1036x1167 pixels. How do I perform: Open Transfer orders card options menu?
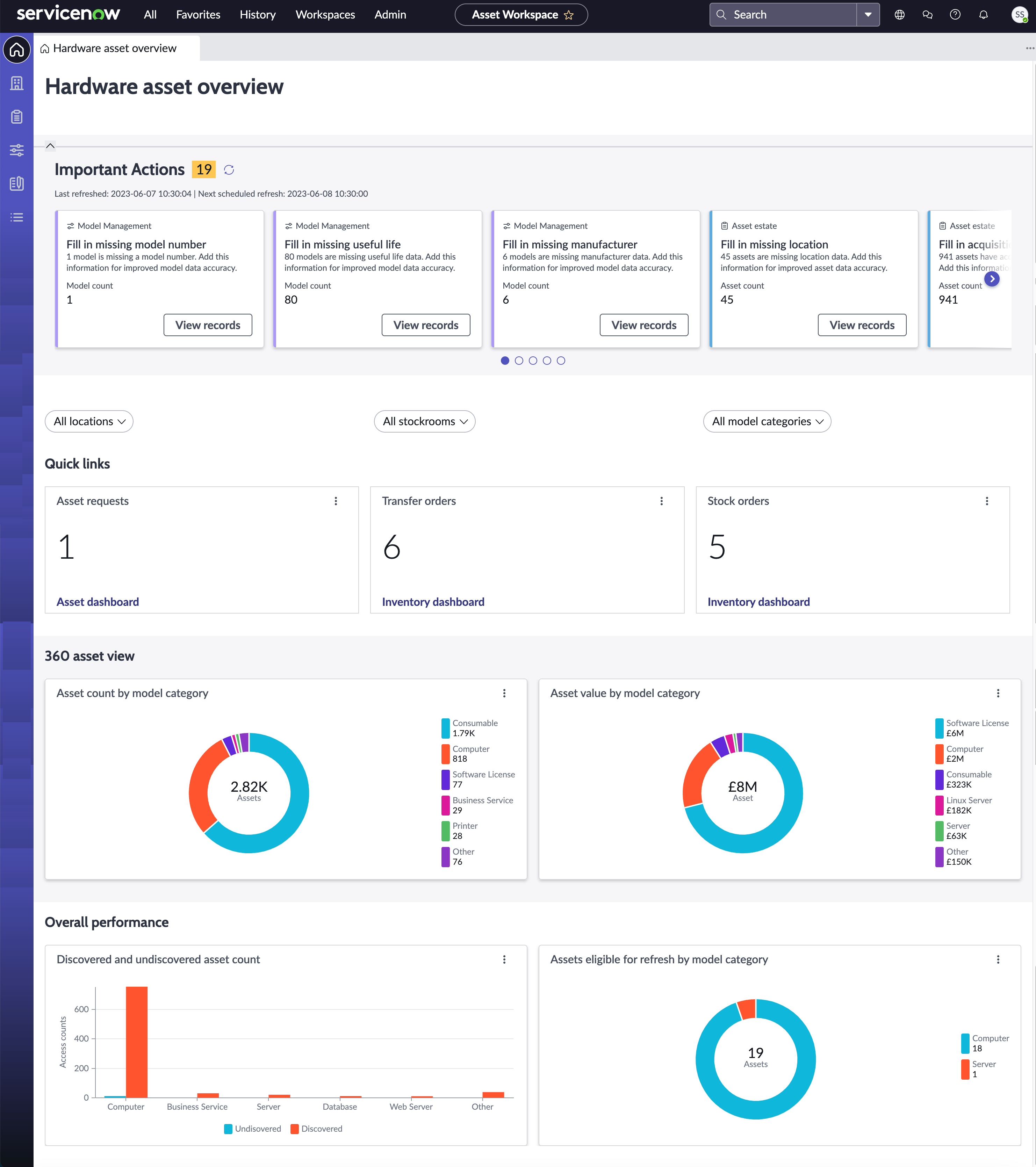pyautogui.click(x=661, y=501)
